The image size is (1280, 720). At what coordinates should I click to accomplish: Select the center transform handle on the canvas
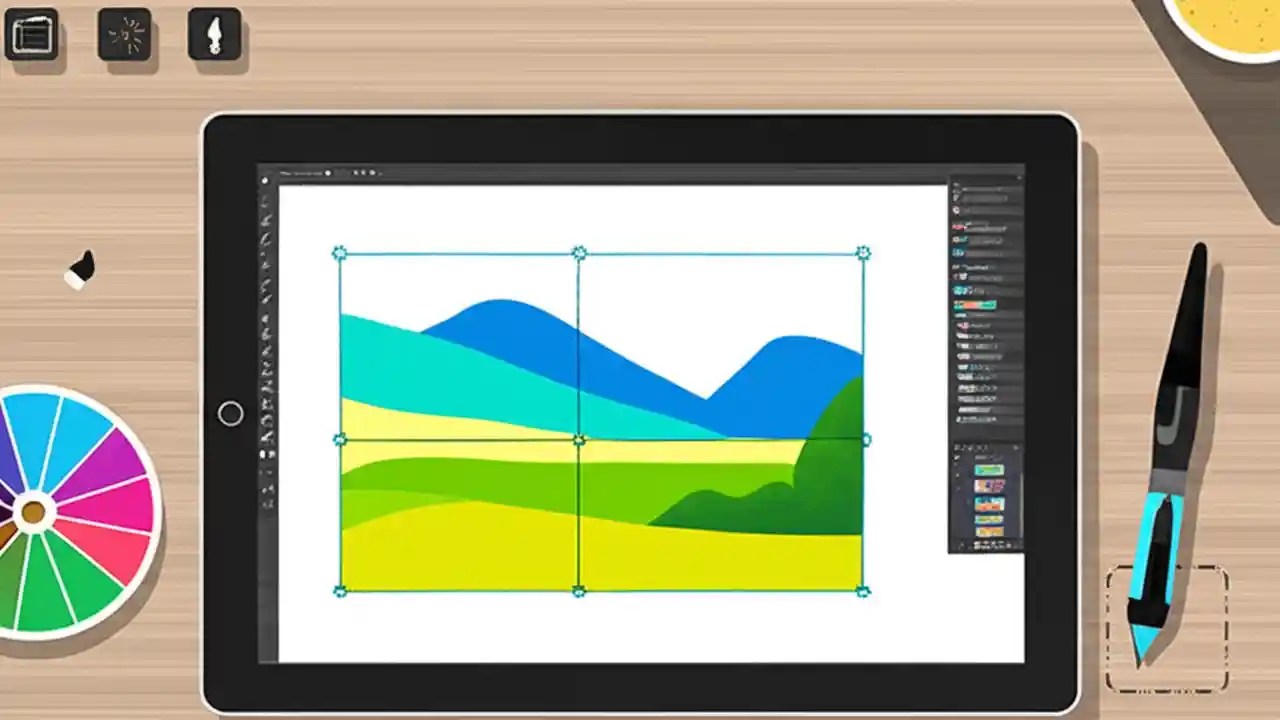tap(578, 438)
